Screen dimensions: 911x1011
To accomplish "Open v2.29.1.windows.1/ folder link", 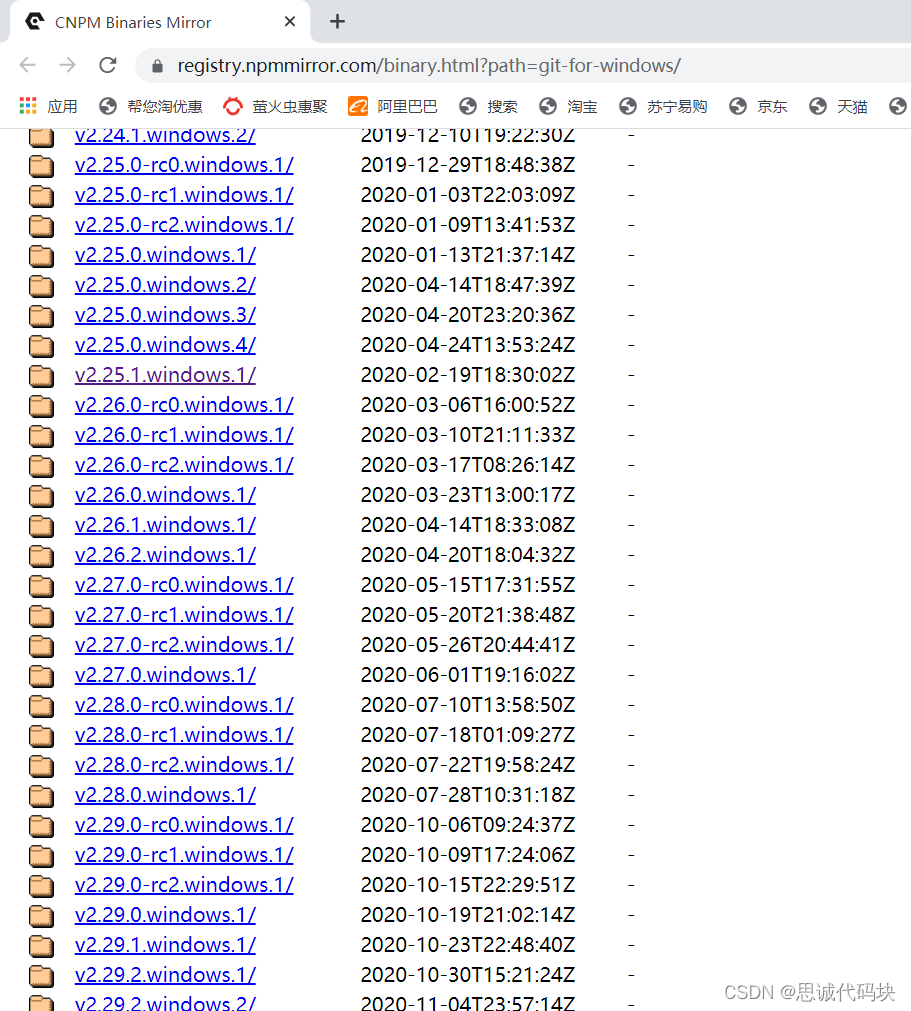I will [165, 945].
